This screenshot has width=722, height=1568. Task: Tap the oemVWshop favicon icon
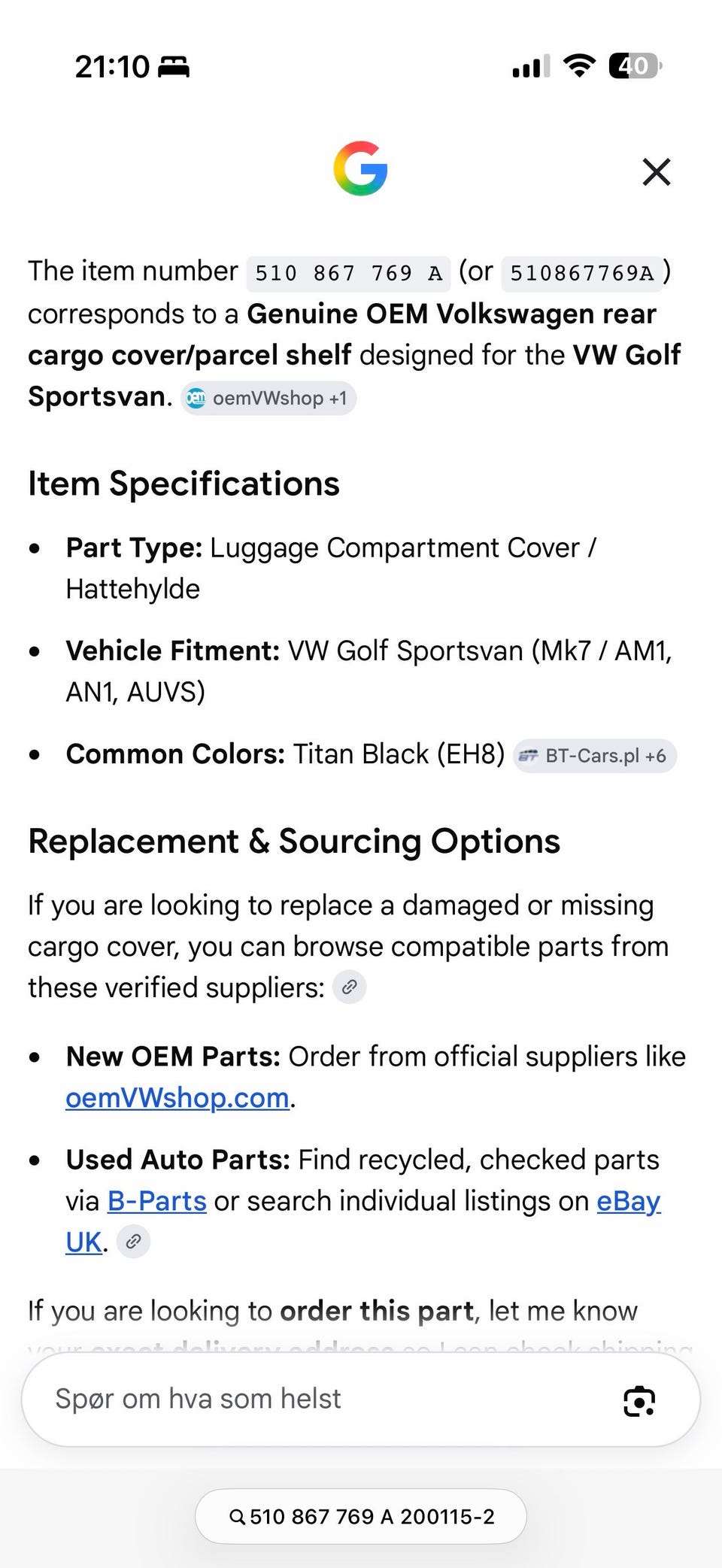(196, 398)
